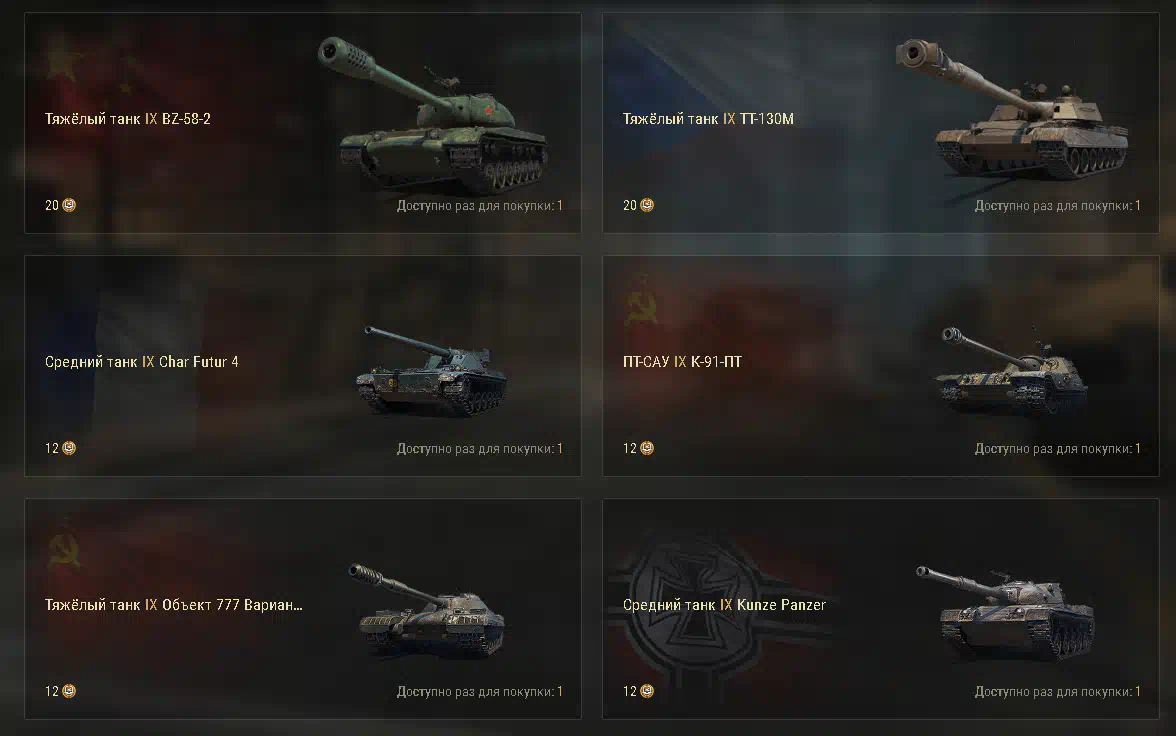Click the Объект 777 tank image
This screenshot has height=736, width=1176.
[x=426, y=610]
